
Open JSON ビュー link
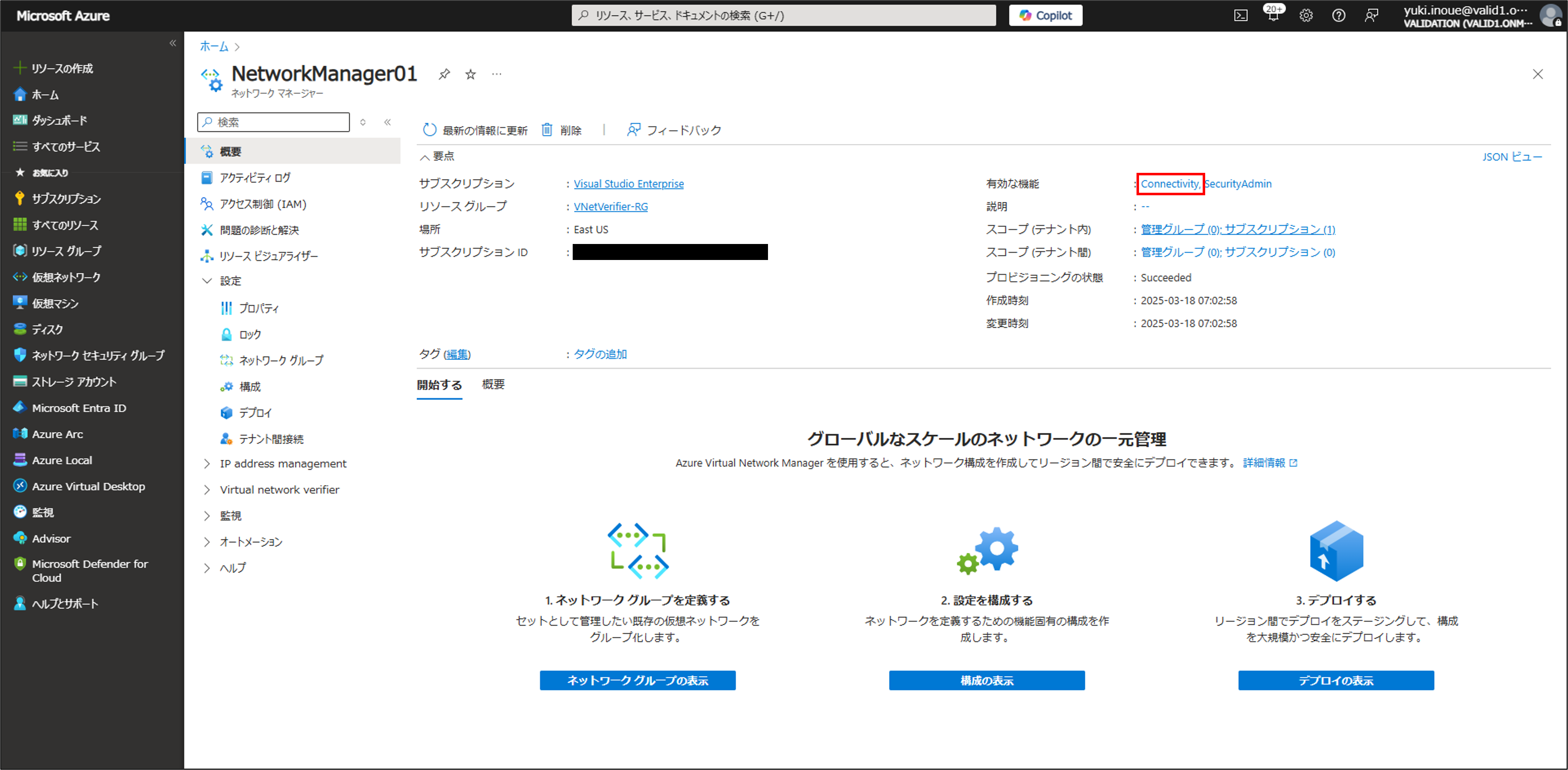pos(1512,157)
